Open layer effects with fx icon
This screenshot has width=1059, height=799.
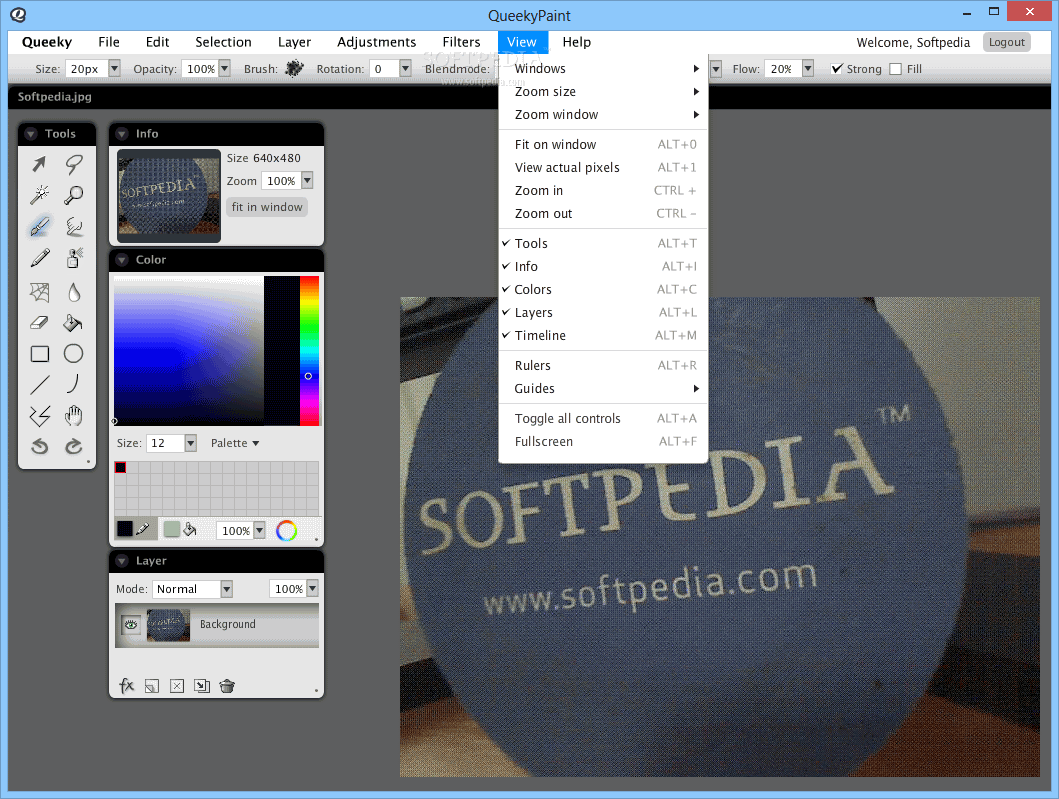point(126,686)
